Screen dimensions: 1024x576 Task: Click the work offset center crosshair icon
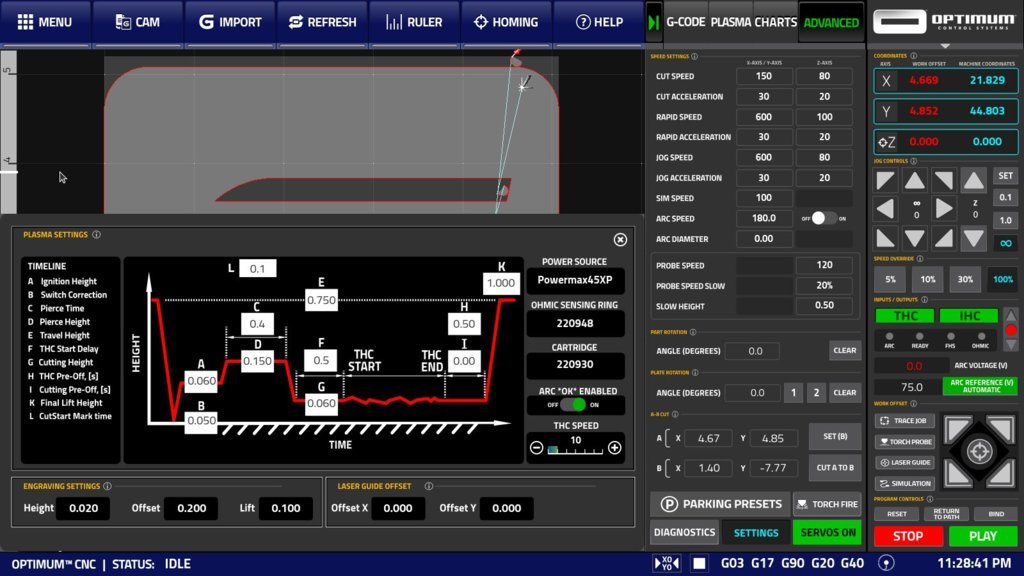979,451
